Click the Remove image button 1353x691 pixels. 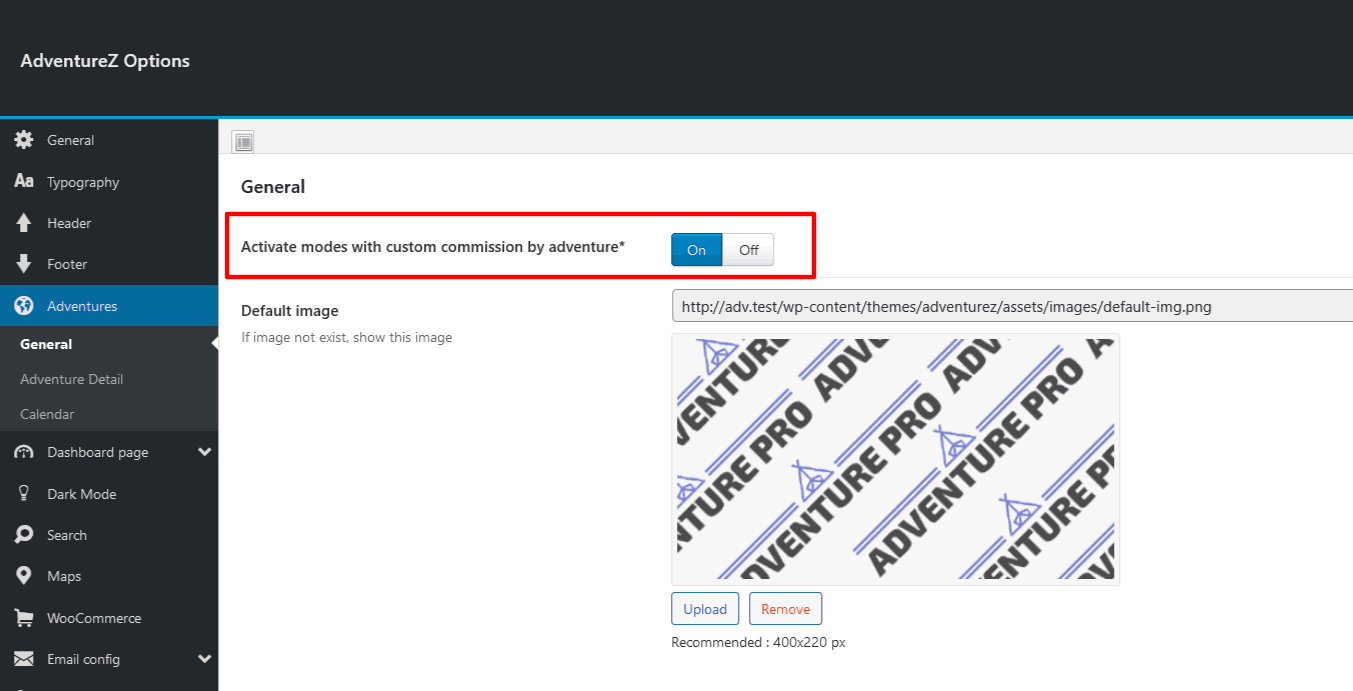click(x=785, y=609)
